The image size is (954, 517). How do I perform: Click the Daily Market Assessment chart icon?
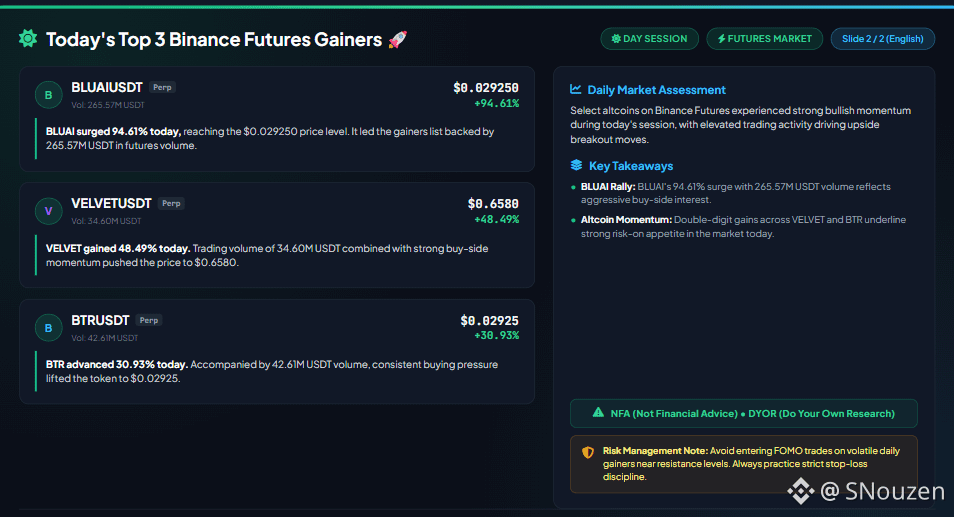pyautogui.click(x=575, y=89)
